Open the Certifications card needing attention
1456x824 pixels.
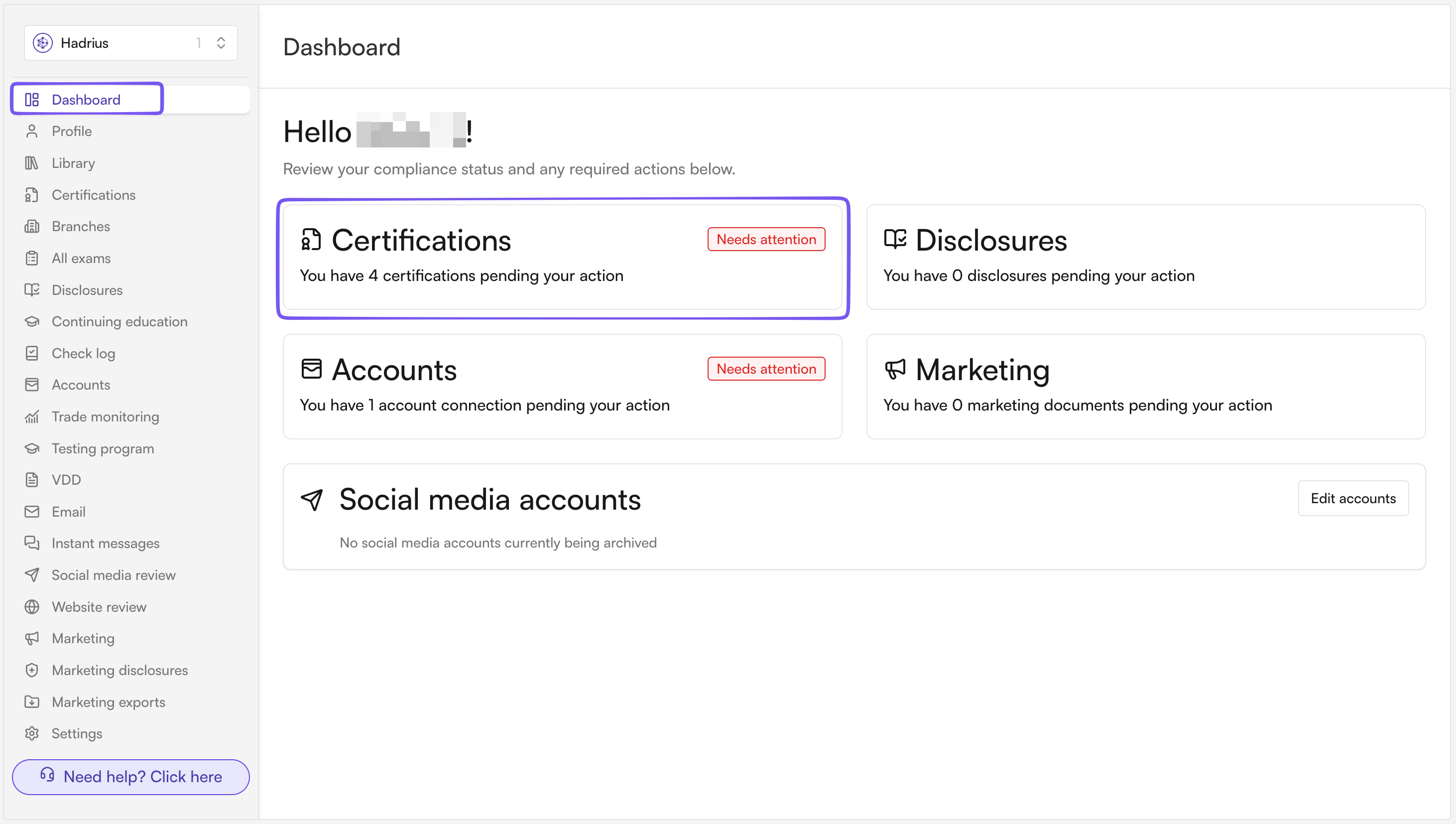562,258
